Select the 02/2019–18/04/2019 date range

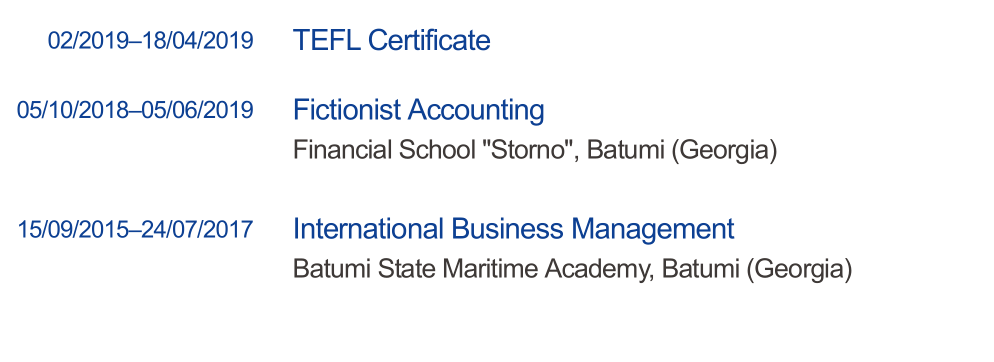point(151,41)
